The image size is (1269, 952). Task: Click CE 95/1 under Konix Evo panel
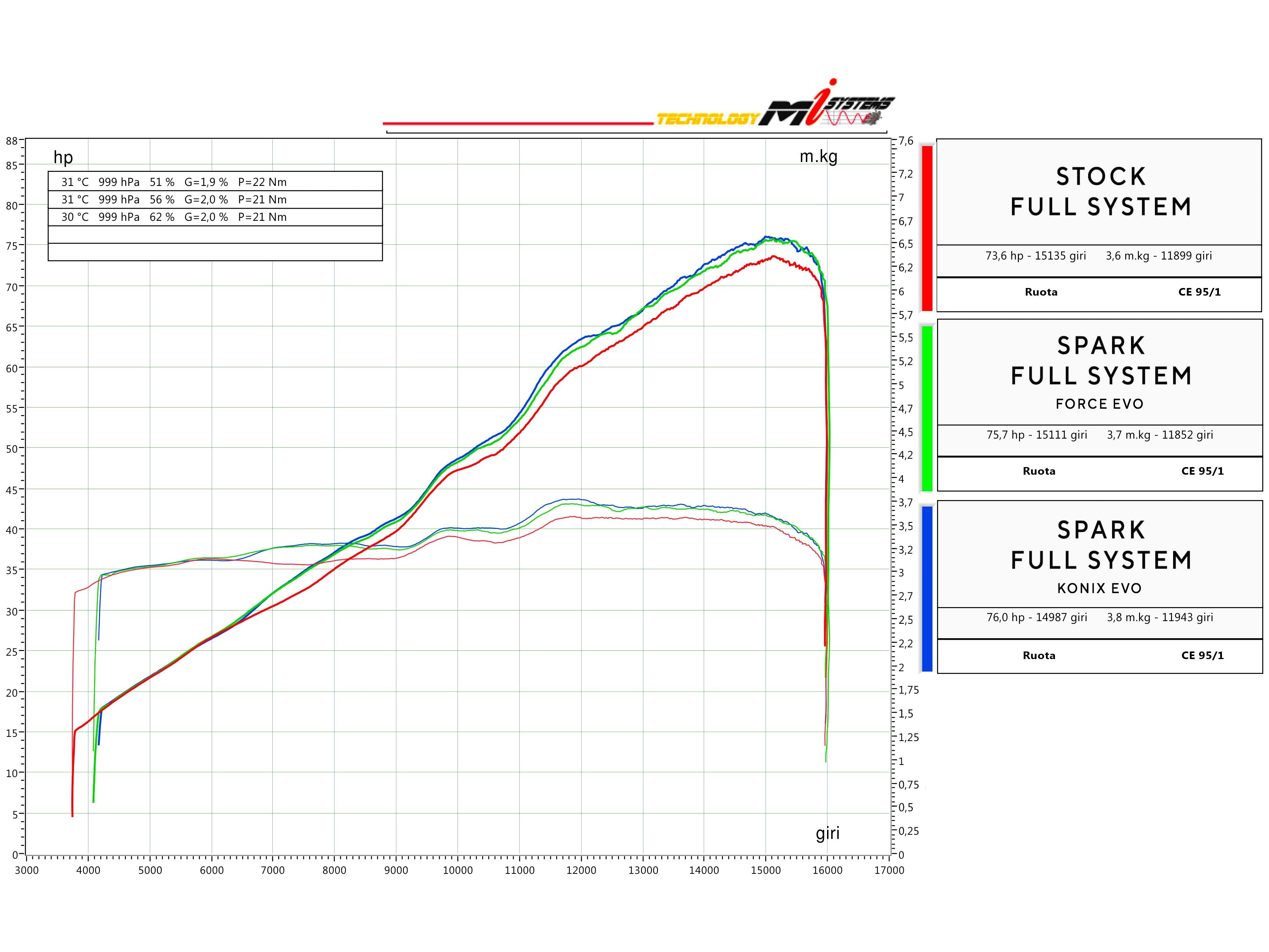pos(1202,655)
